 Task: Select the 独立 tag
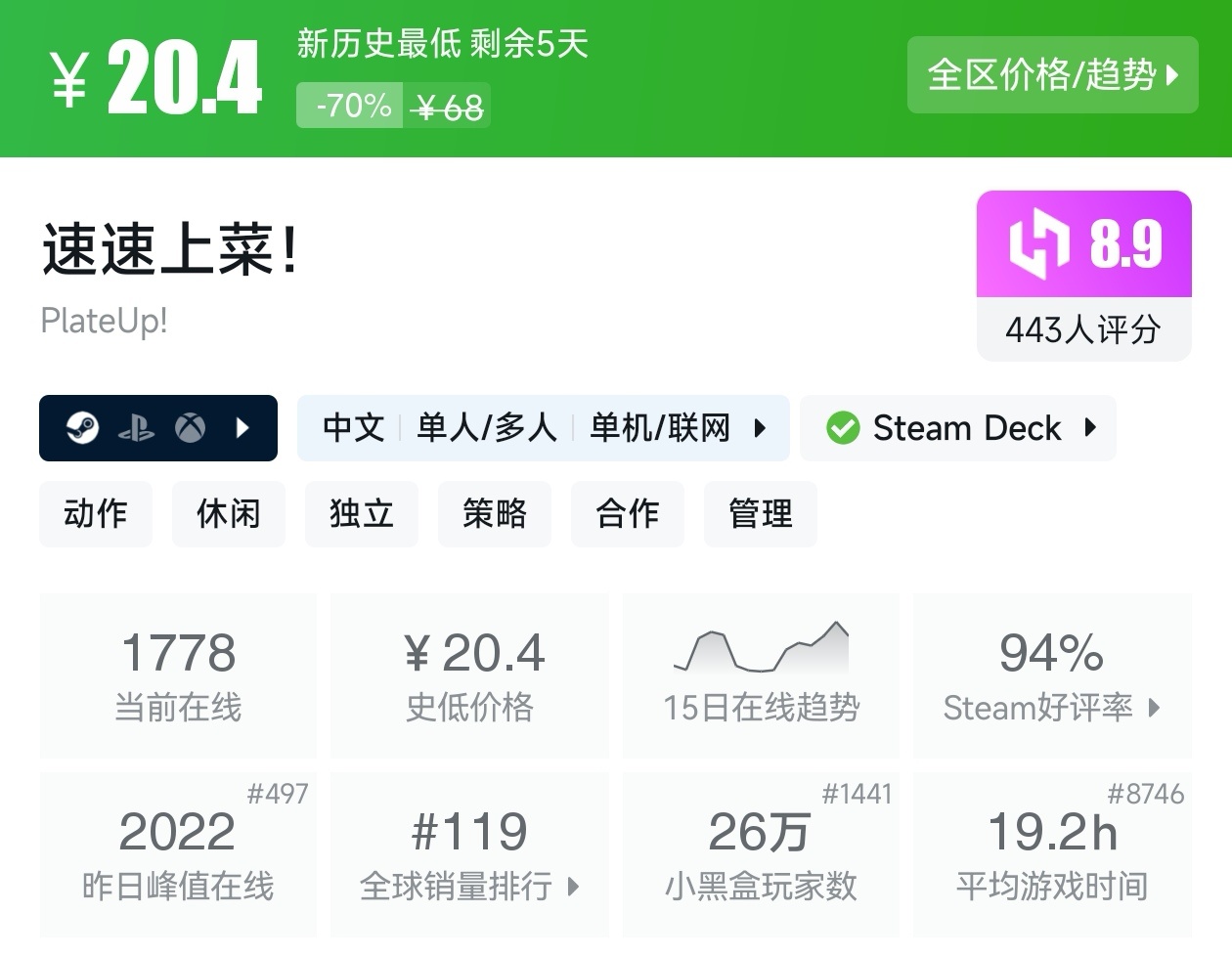tap(362, 514)
